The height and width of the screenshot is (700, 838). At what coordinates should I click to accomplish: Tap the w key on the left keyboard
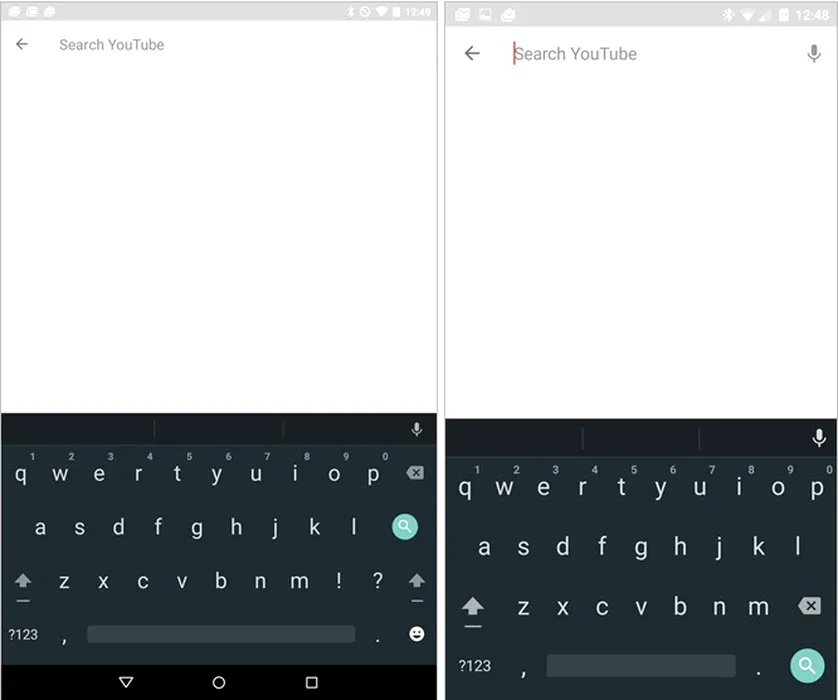(60, 474)
